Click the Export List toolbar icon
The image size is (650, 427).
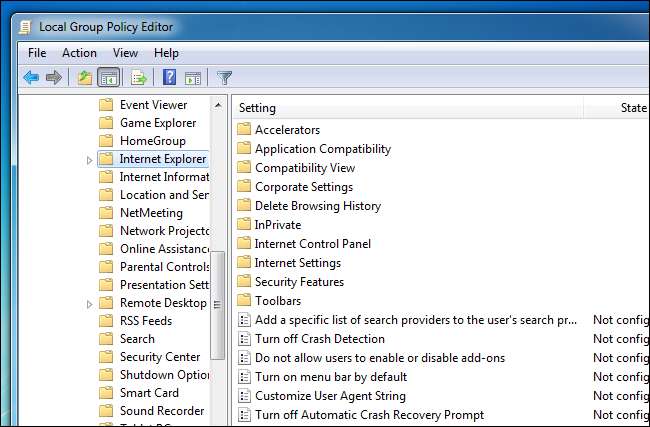[139, 77]
